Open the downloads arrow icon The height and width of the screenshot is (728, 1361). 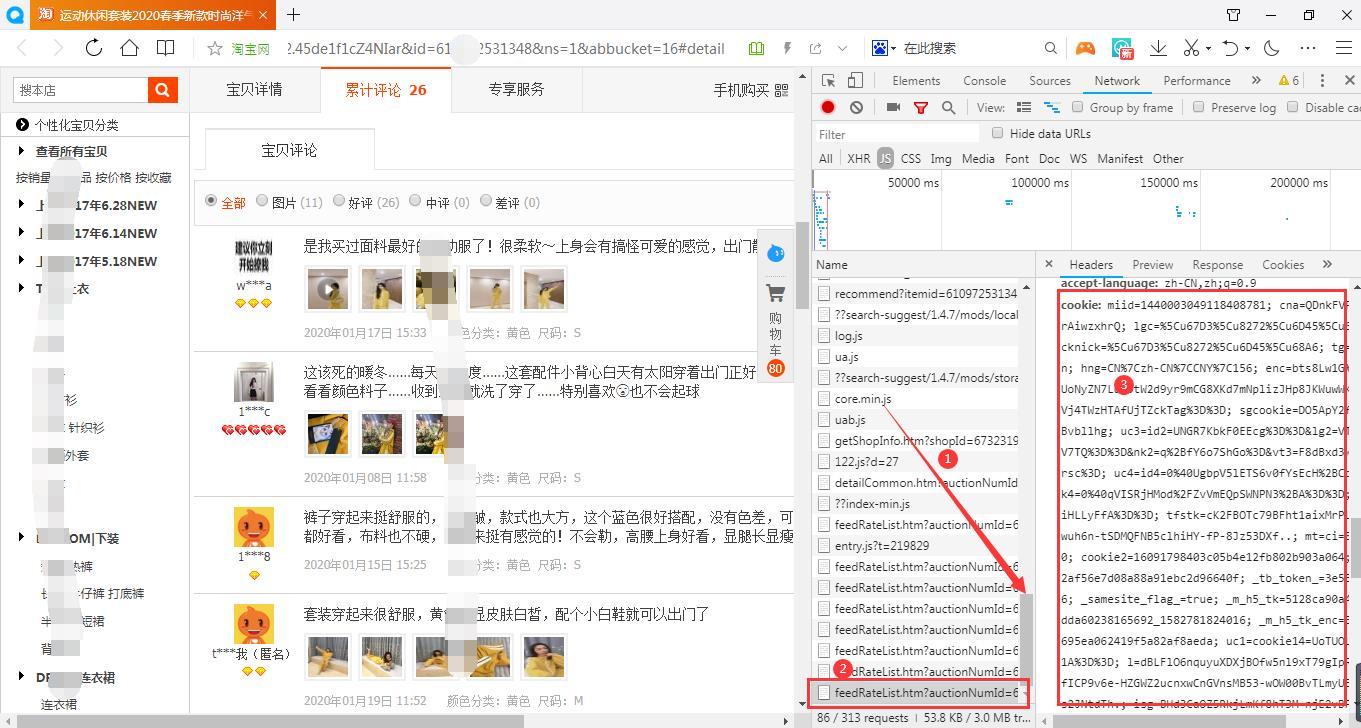tap(1159, 48)
